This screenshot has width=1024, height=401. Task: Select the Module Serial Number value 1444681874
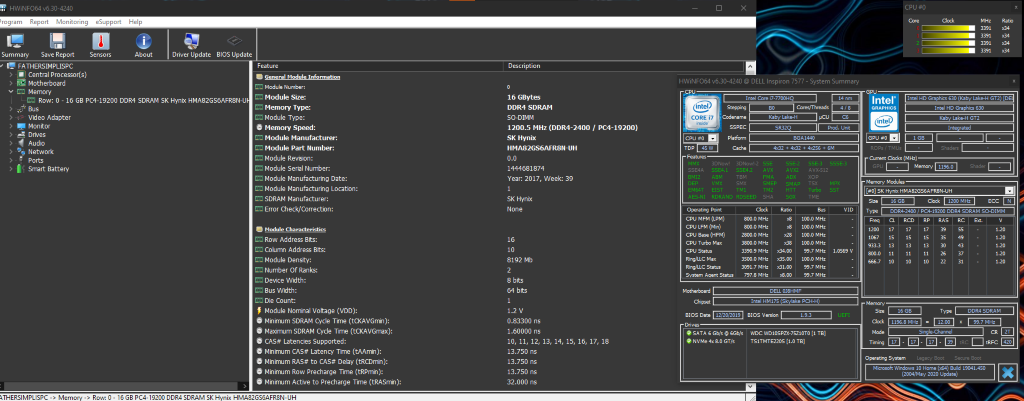click(x=526, y=168)
